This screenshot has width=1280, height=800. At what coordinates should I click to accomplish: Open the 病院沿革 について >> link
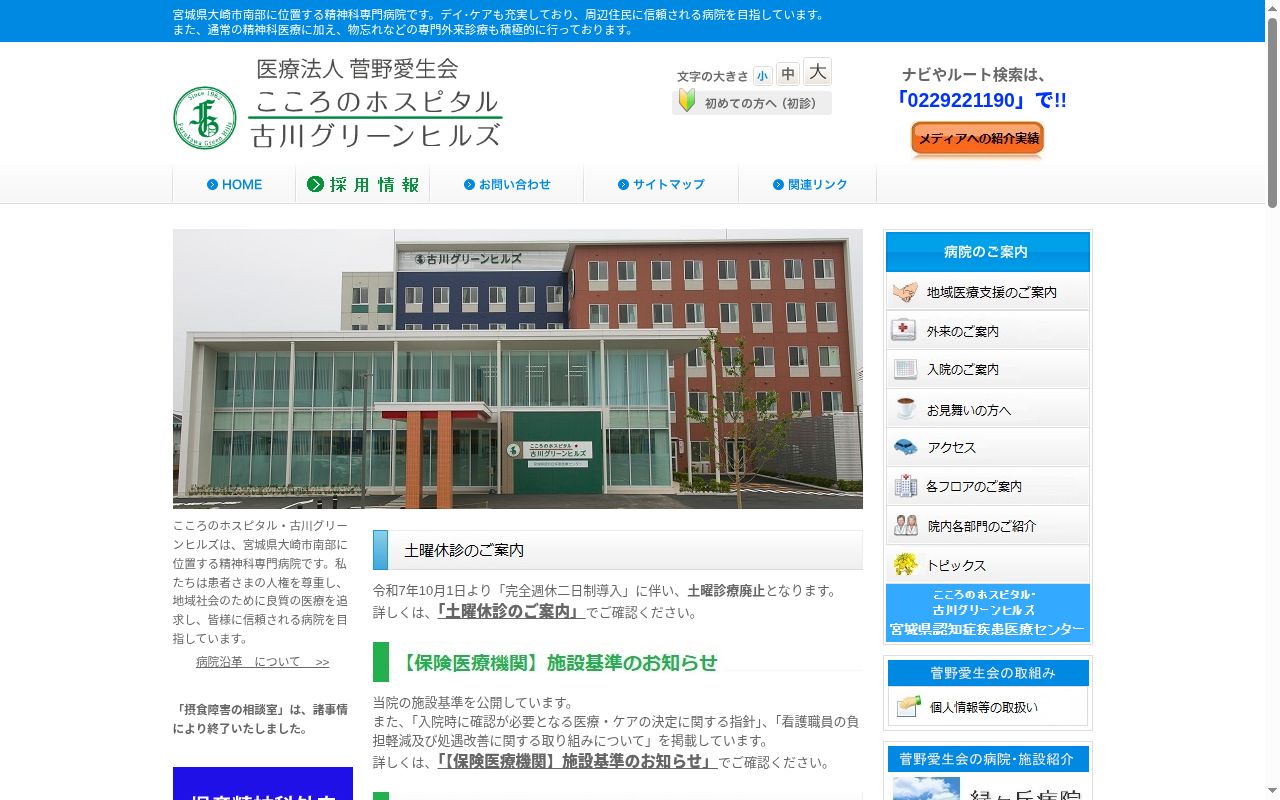tap(262, 662)
